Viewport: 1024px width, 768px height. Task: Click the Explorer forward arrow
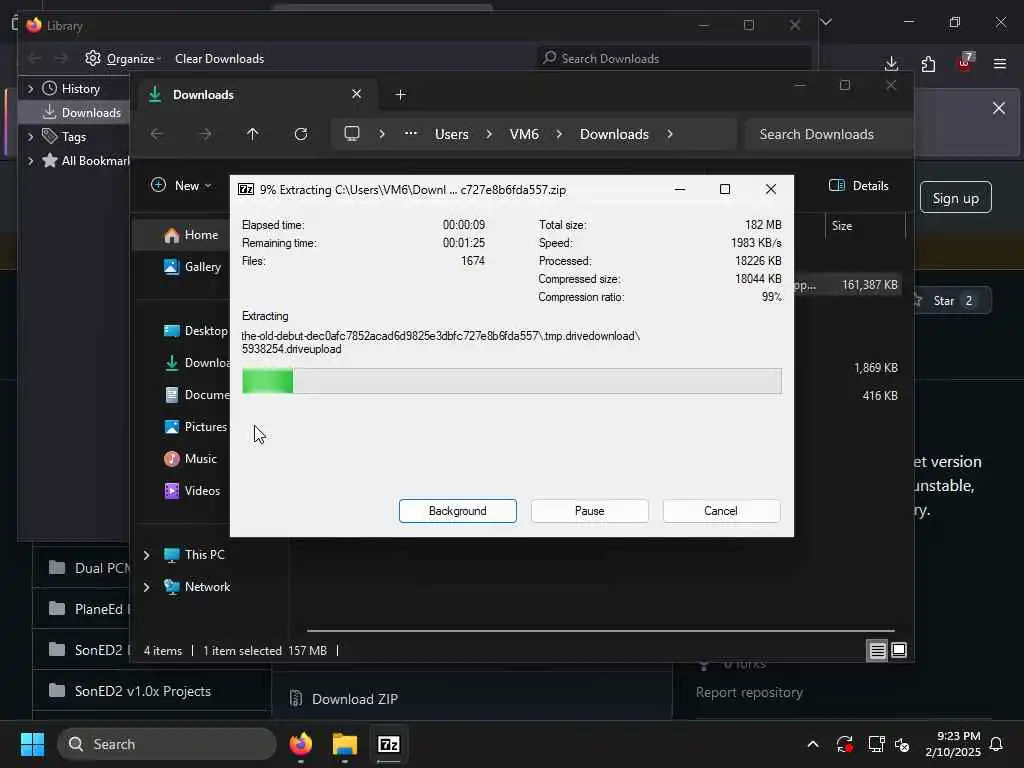(205, 134)
